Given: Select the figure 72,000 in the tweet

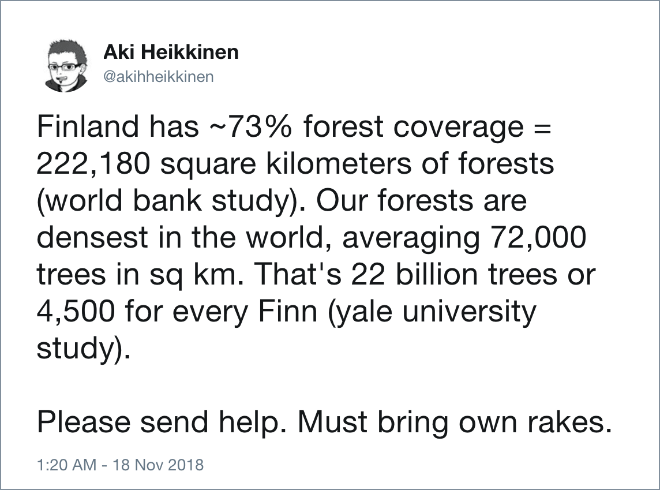Looking at the screenshot, I should pyautogui.click(x=538, y=238).
